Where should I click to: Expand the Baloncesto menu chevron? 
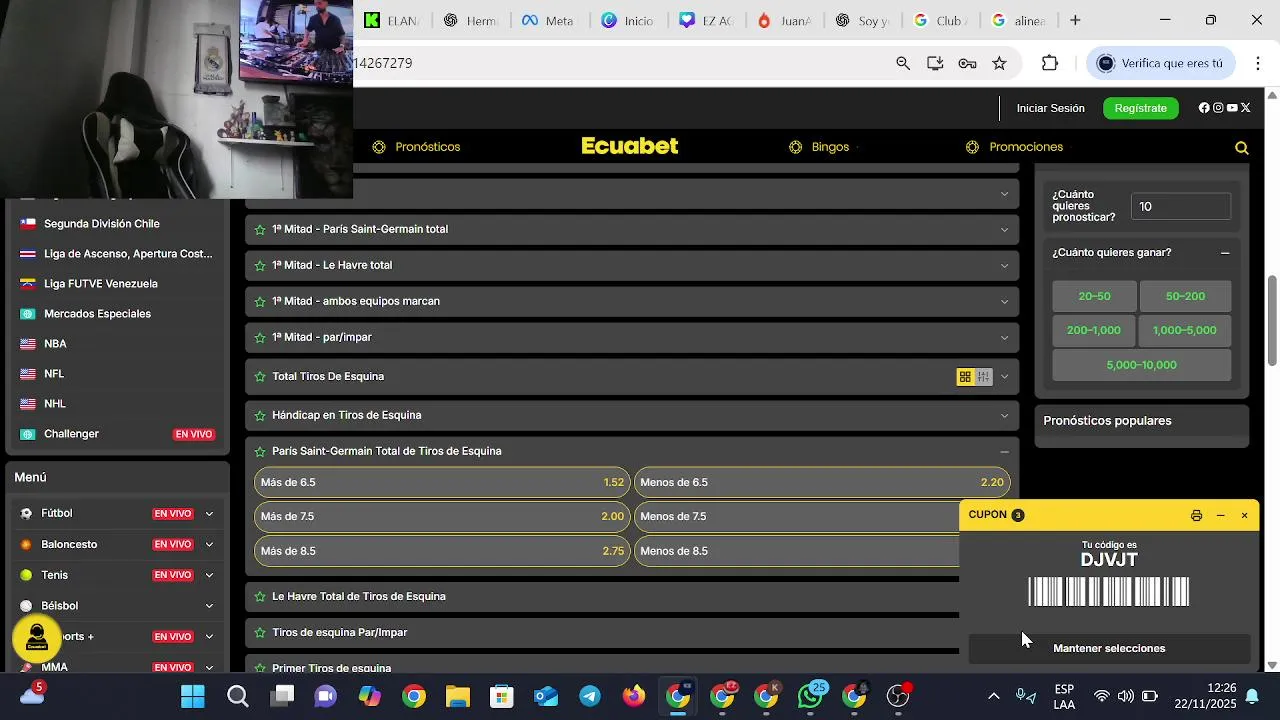point(209,545)
